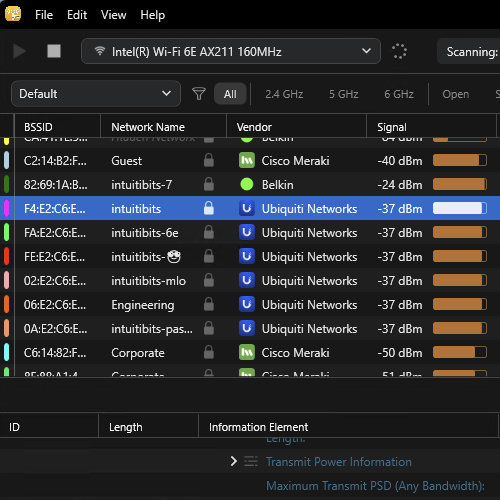This screenshot has height=500, width=500.
Task: Click red color swatch of FE:E2:C6 row
Action: (6, 256)
